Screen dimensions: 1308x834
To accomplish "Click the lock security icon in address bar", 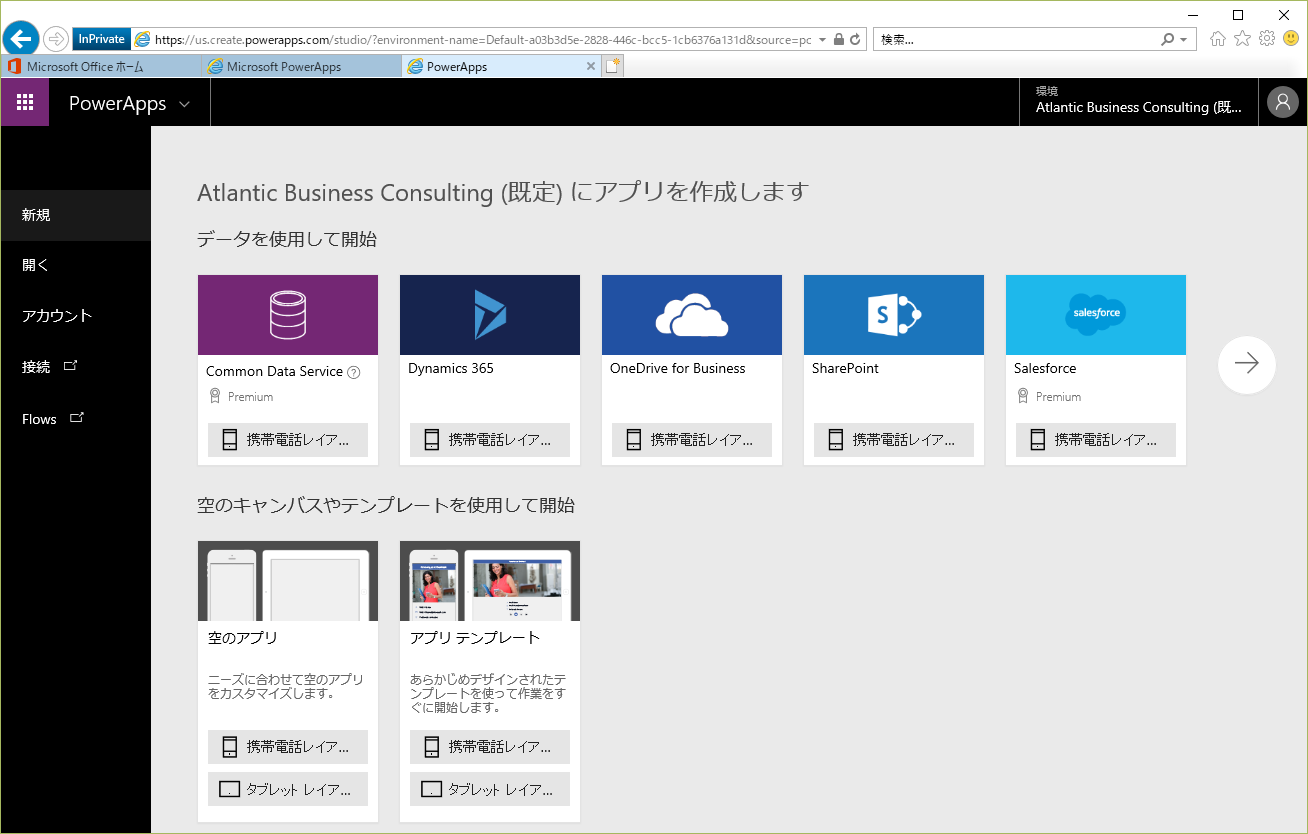I will (x=839, y=40).
